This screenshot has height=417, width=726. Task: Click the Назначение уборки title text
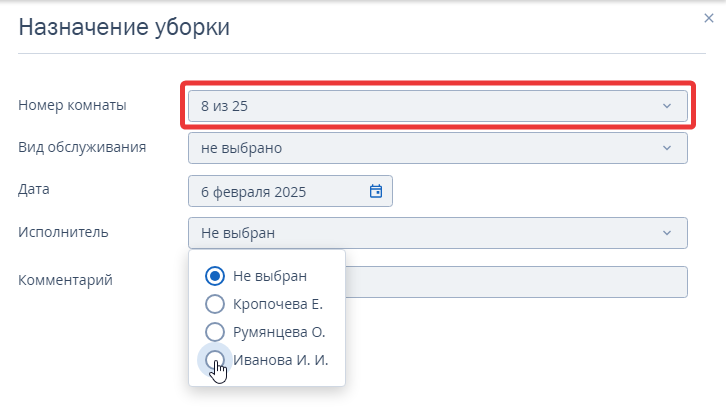pos(124,27)
